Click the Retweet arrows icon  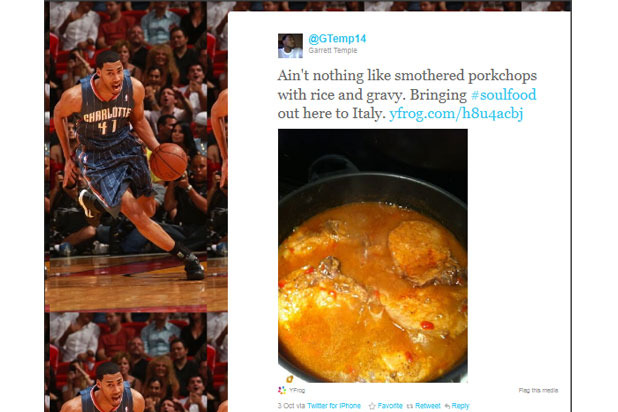[410, 406]
